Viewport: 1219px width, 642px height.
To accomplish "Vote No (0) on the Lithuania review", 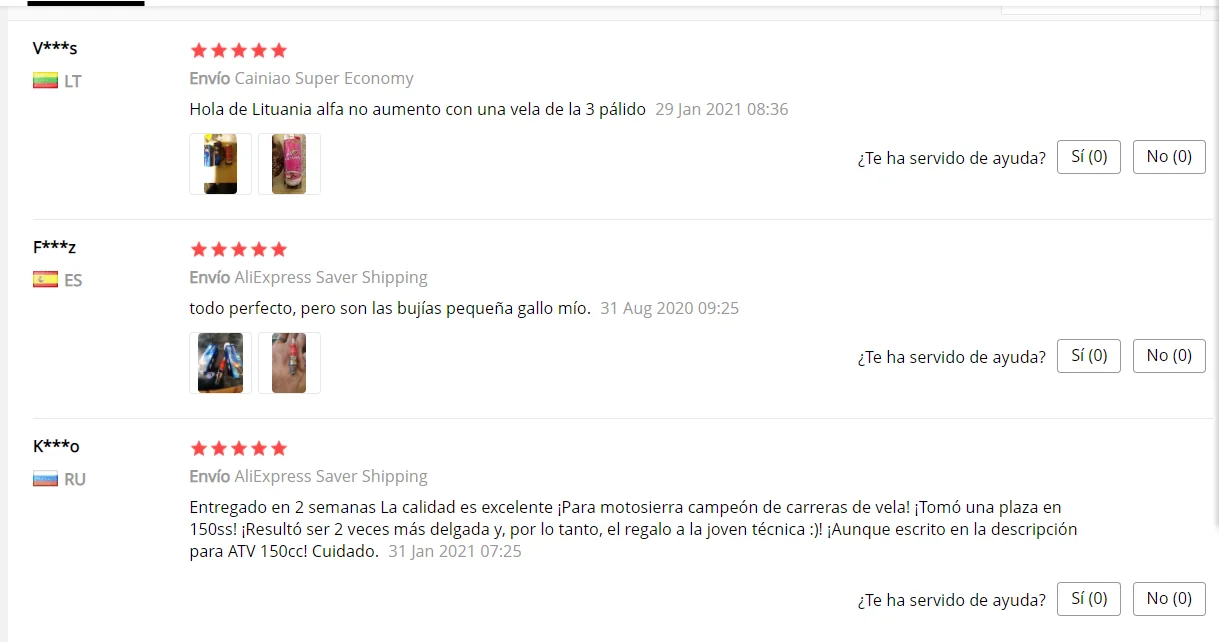I will click(1169, 157).
